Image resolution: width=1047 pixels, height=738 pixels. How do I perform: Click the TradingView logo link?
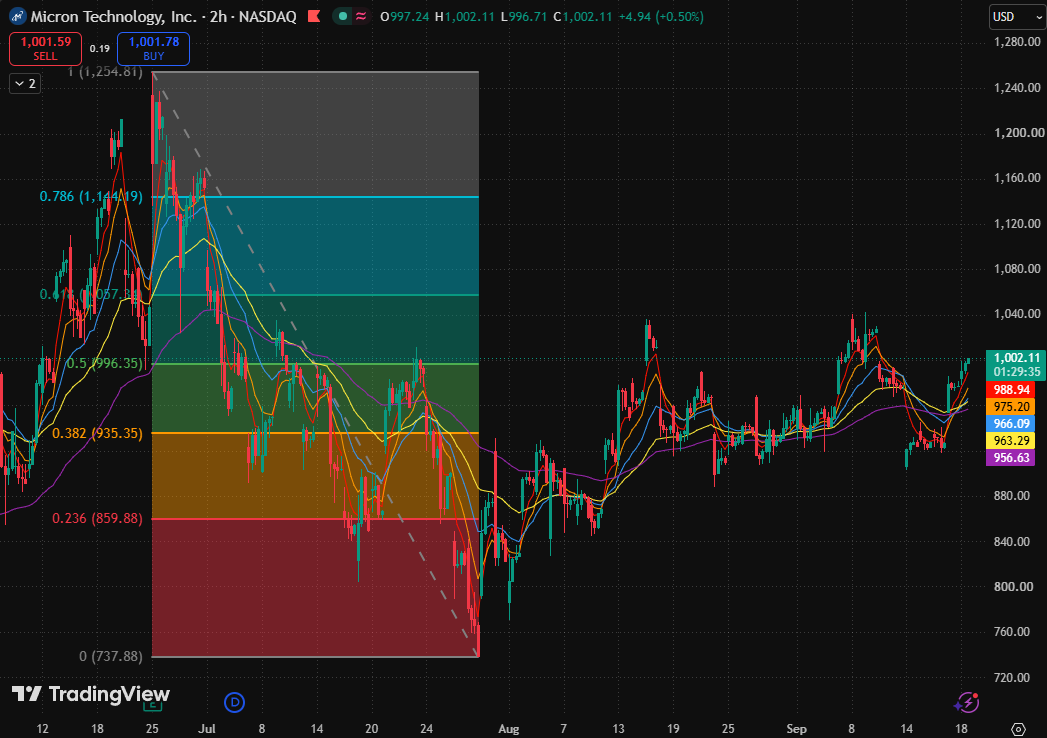click(91, 695)
